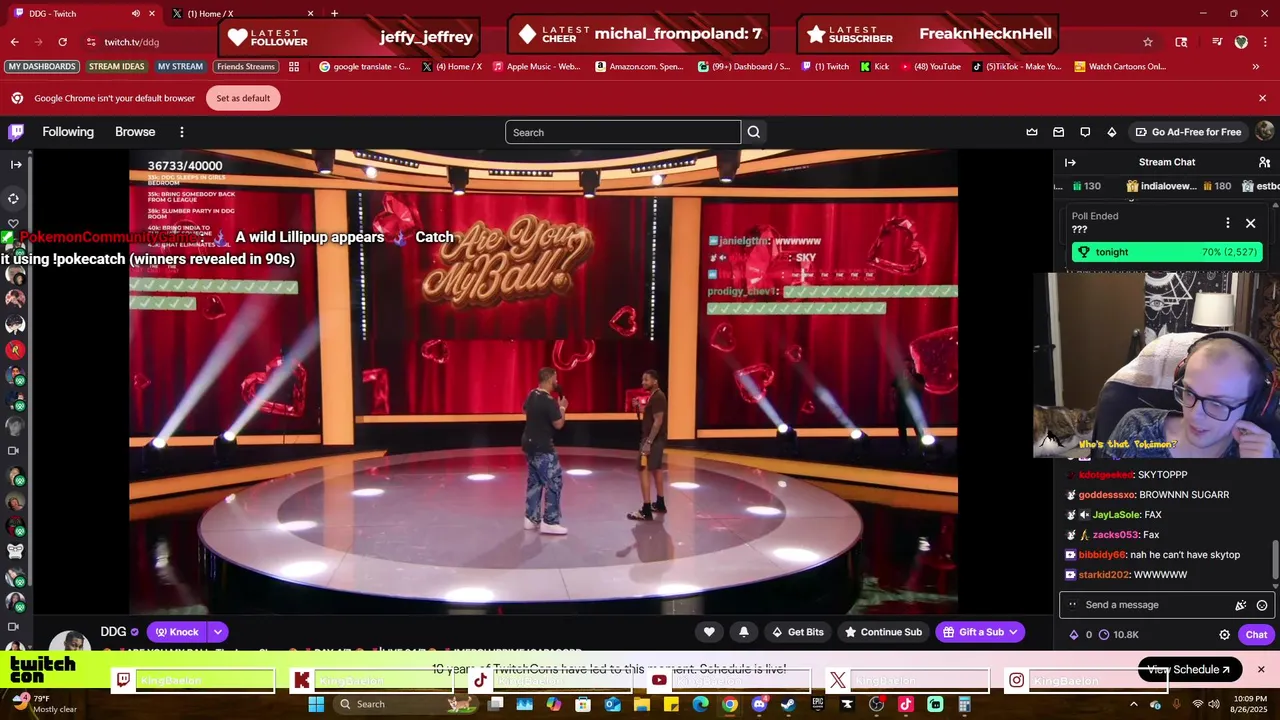Expand the left sidebar arrow
This screenshot has width=1280, height=720.
(x=15, y=164)
